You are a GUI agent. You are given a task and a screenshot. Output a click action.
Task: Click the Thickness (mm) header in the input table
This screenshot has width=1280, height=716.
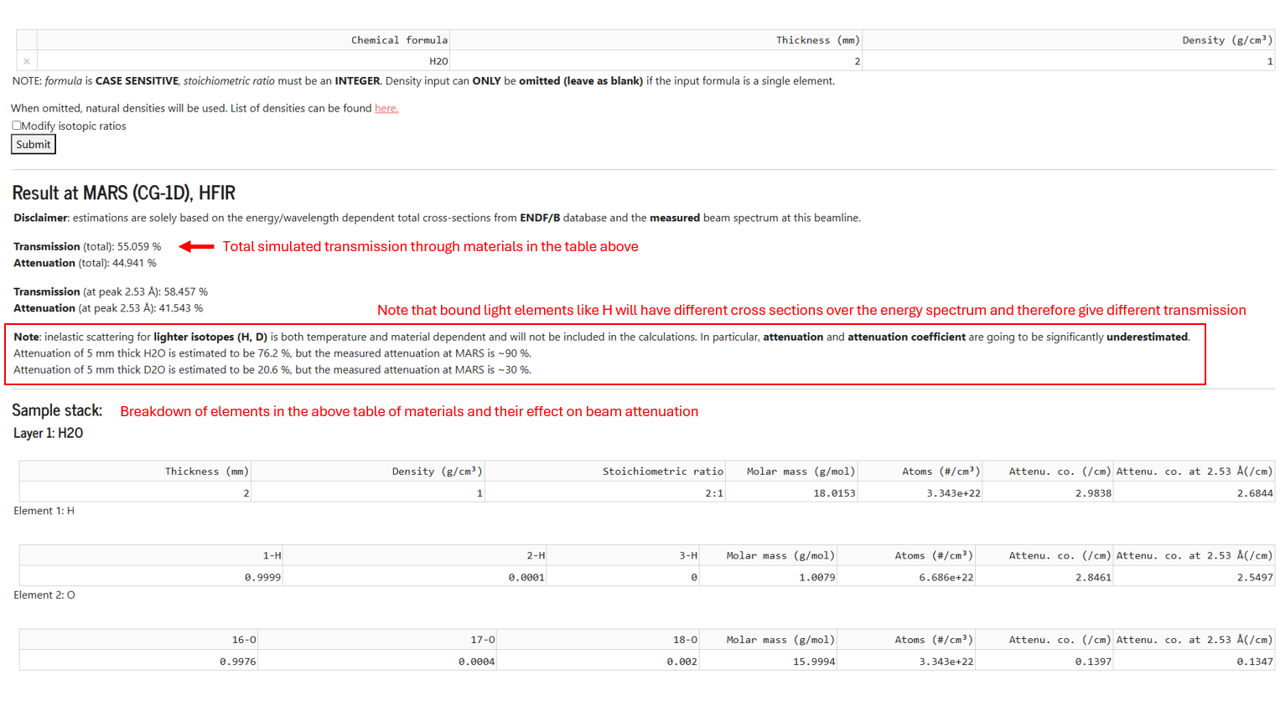pyautogui.click(x=655, y=40)
